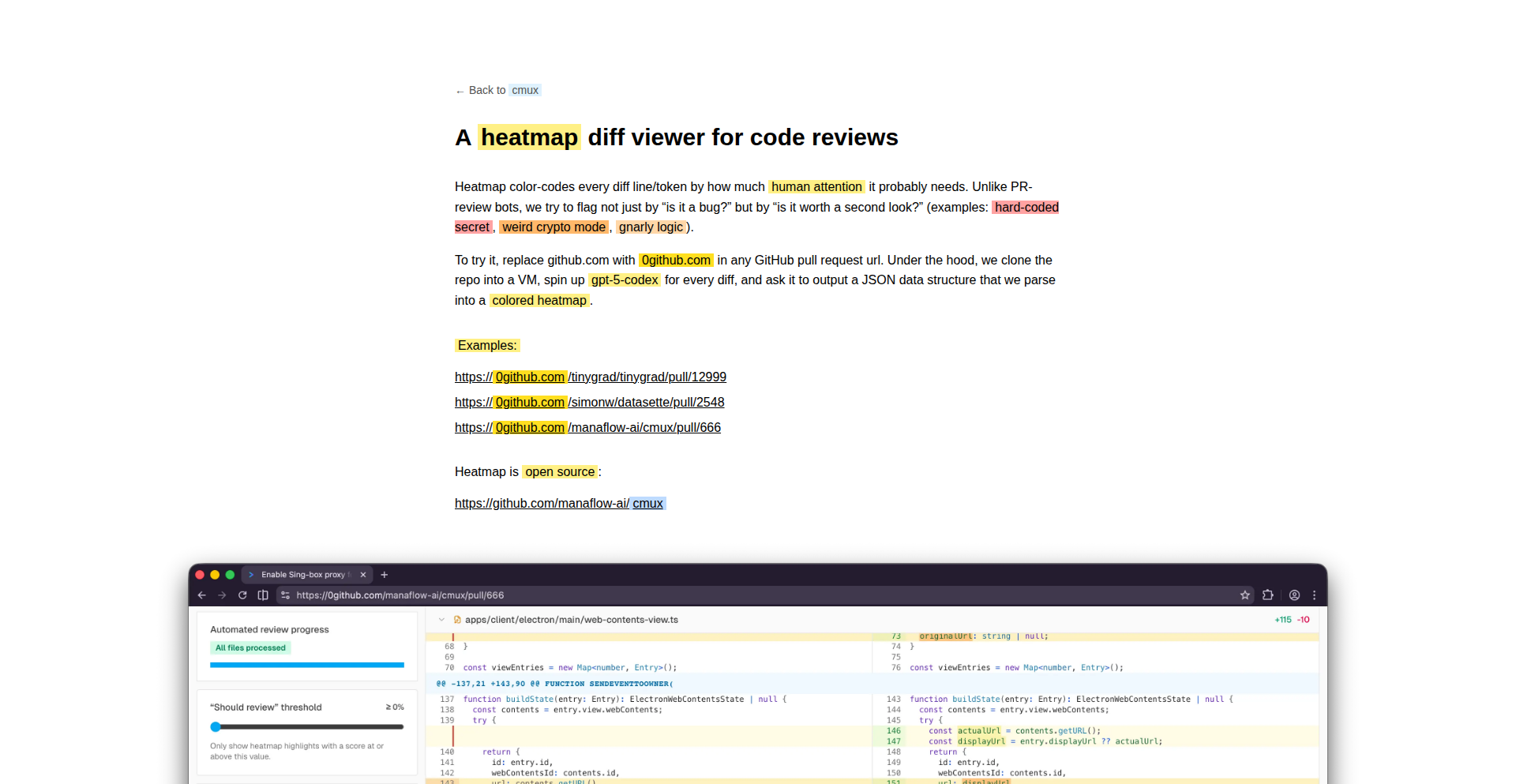Open the manaflow-ai cmux GitHub repository link
This screenshot has height=784, width=1516.
tap(560, 503)
